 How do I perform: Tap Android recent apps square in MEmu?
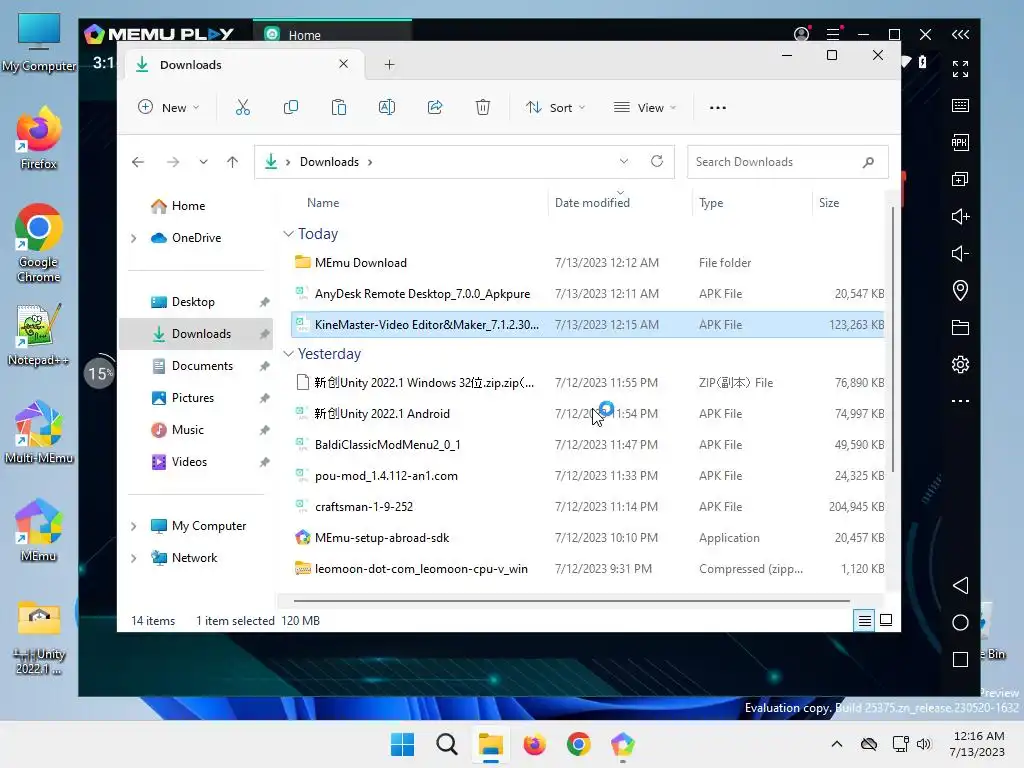960,660
